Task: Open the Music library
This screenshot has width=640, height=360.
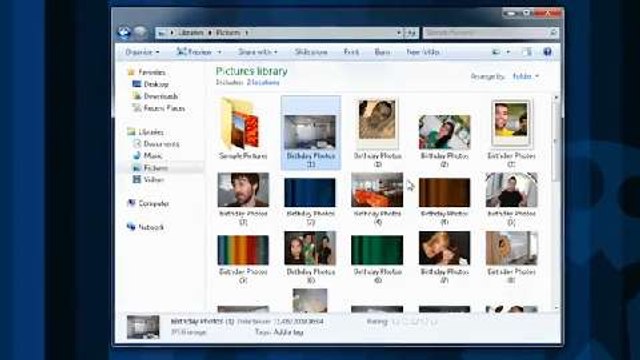Action: pos(153,156)
